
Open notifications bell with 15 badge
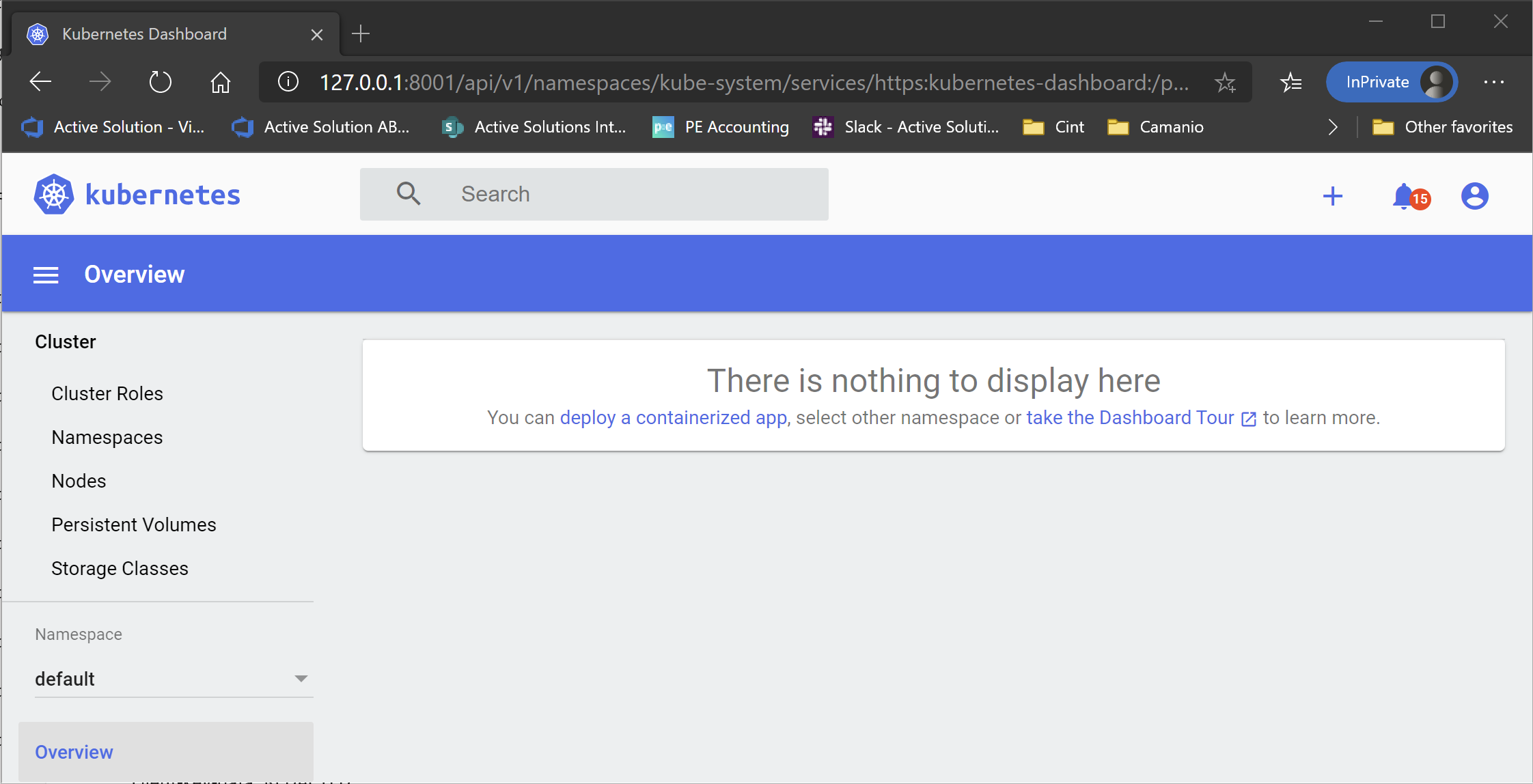point(1411,197)
